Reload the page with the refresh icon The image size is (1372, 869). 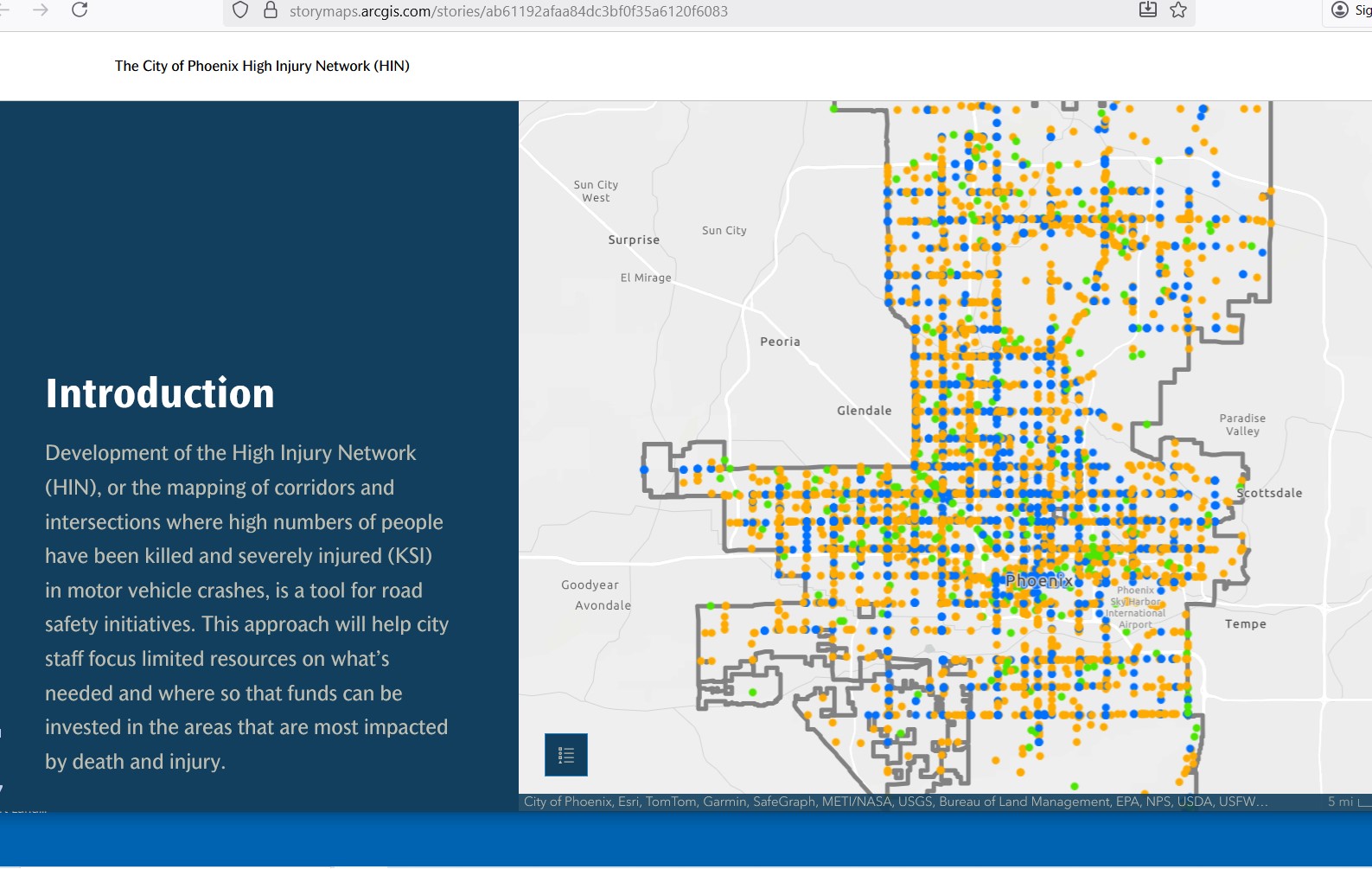[x=80, y=10]
